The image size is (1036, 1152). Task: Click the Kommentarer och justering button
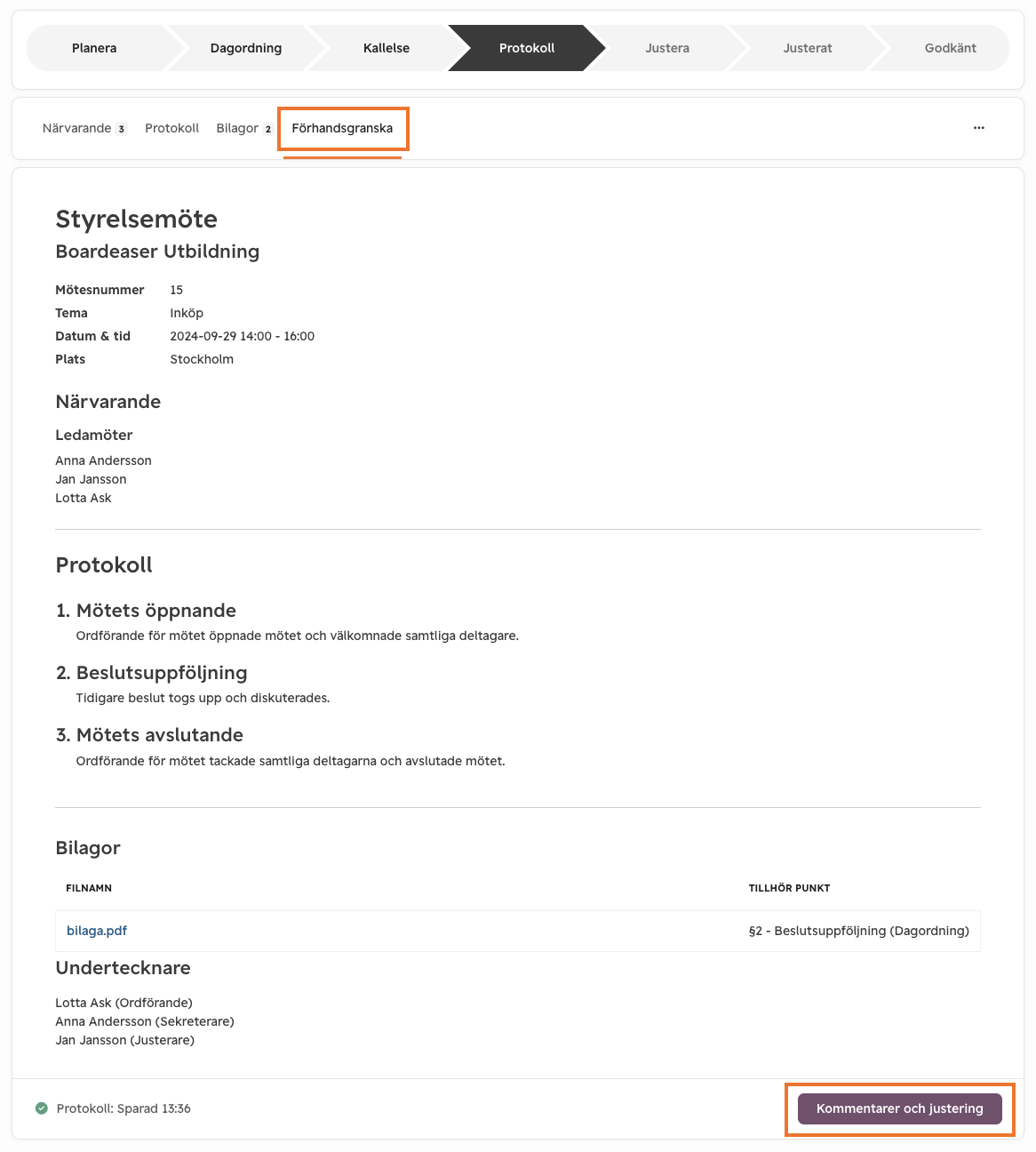coord(900,1108)
